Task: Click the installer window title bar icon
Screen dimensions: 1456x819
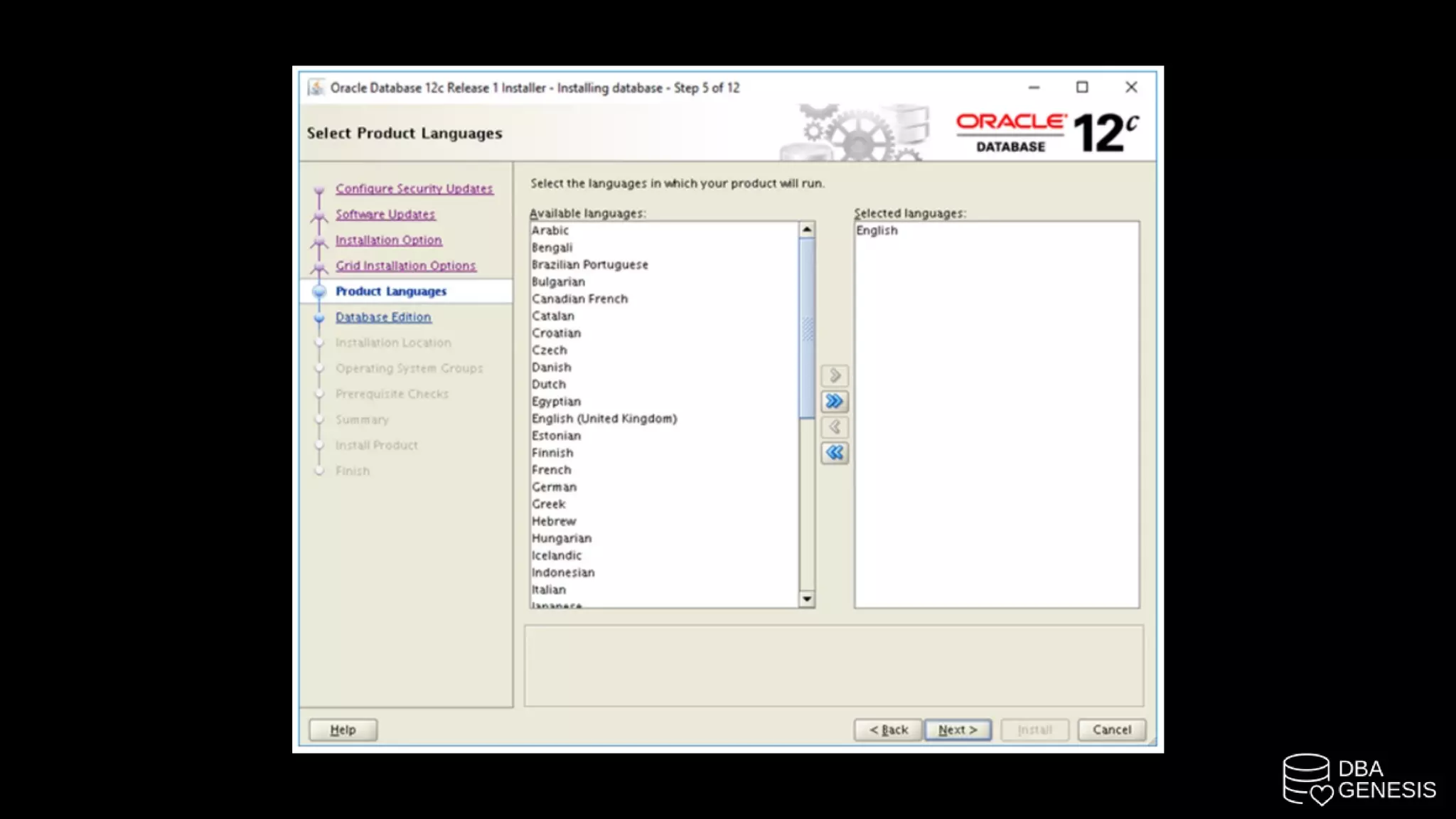Action: [316, 87]
